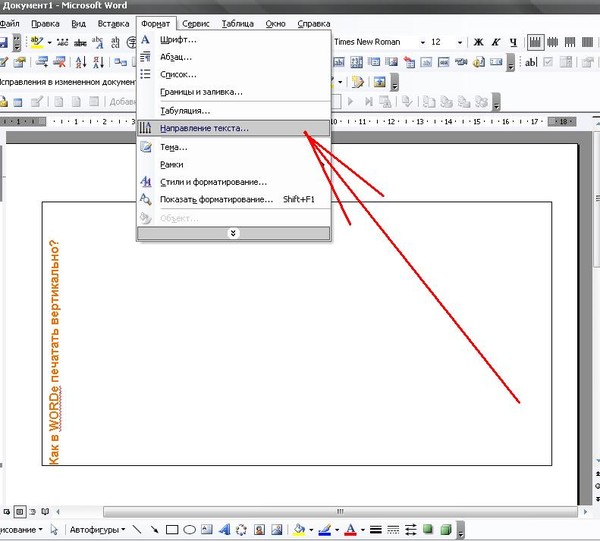600x541 pixels.
Task: Apply strikethrough abc formatting
Action: [80, 42]
